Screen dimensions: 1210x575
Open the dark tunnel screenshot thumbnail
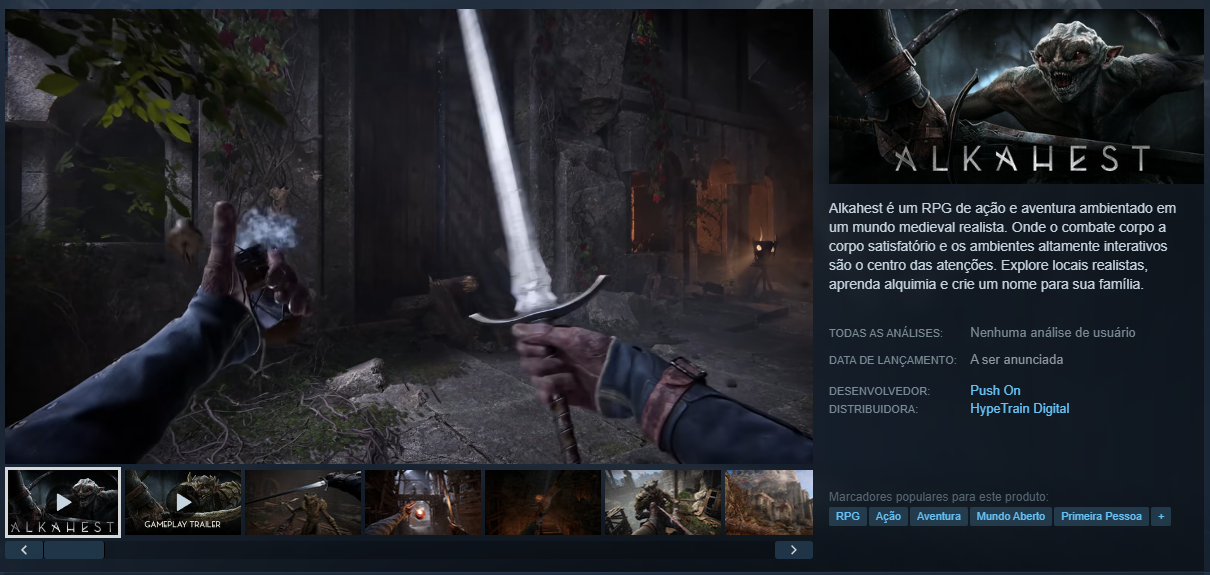tap(543, 502)
